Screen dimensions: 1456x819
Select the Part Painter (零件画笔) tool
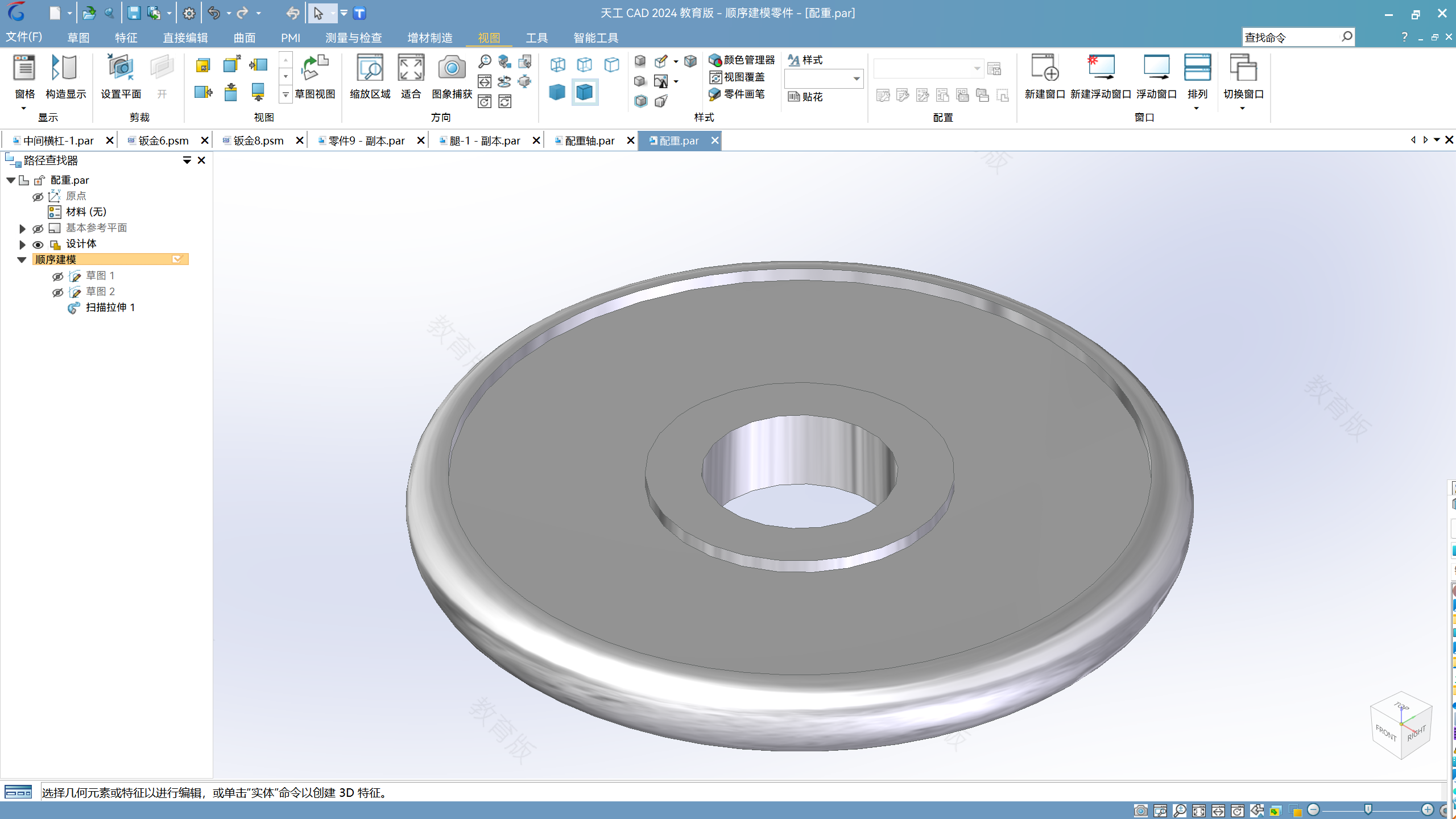coord(737,94)
